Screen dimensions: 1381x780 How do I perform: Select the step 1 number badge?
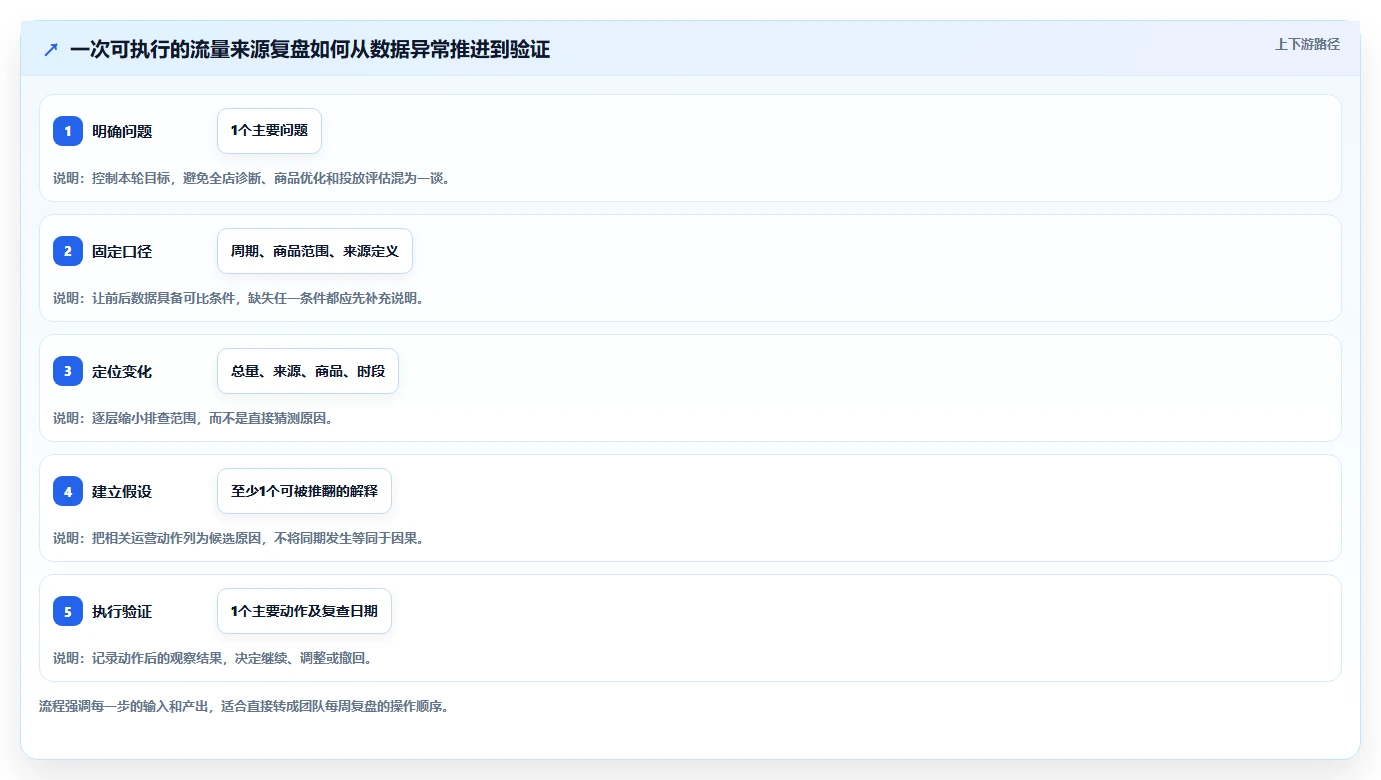68,131
